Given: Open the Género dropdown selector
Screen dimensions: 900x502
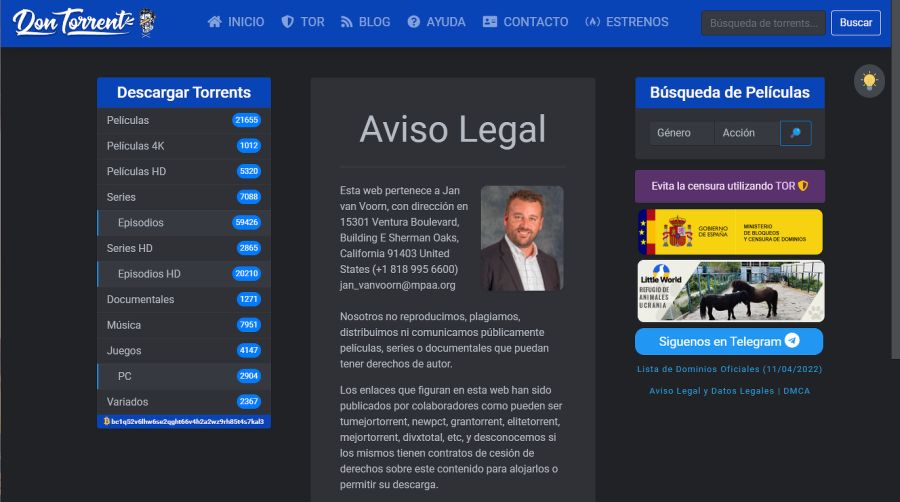Looking at the screenshot, I should (x=681, y=133).
